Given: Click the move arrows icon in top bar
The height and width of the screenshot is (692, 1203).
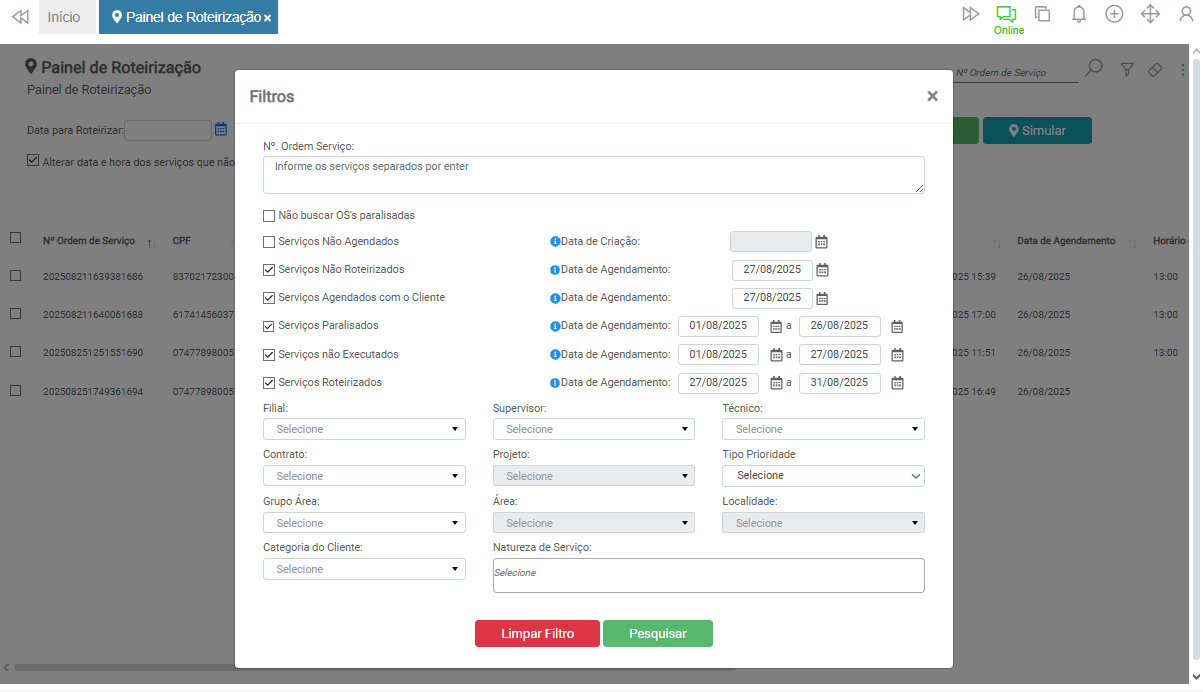Looking at the screenshot, I should coord(1150,14).
